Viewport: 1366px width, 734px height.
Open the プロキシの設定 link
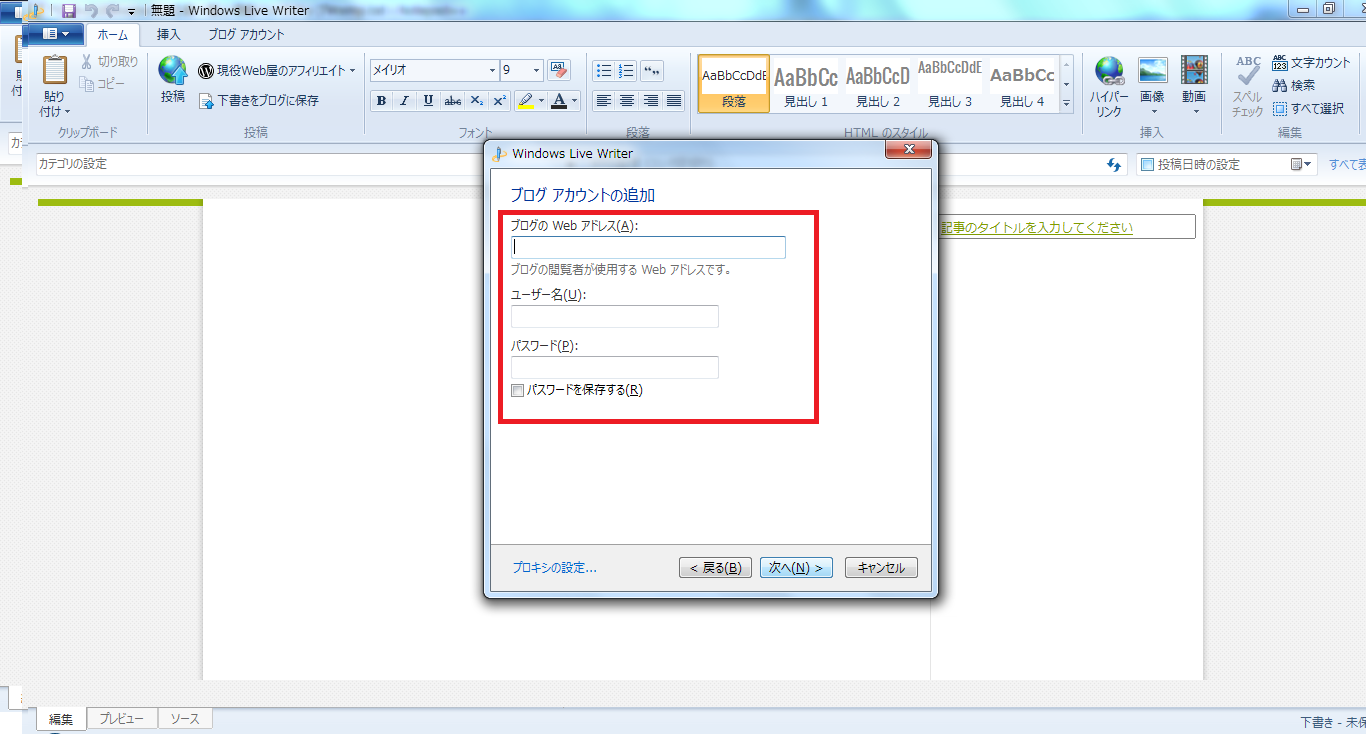pos(555,568)
